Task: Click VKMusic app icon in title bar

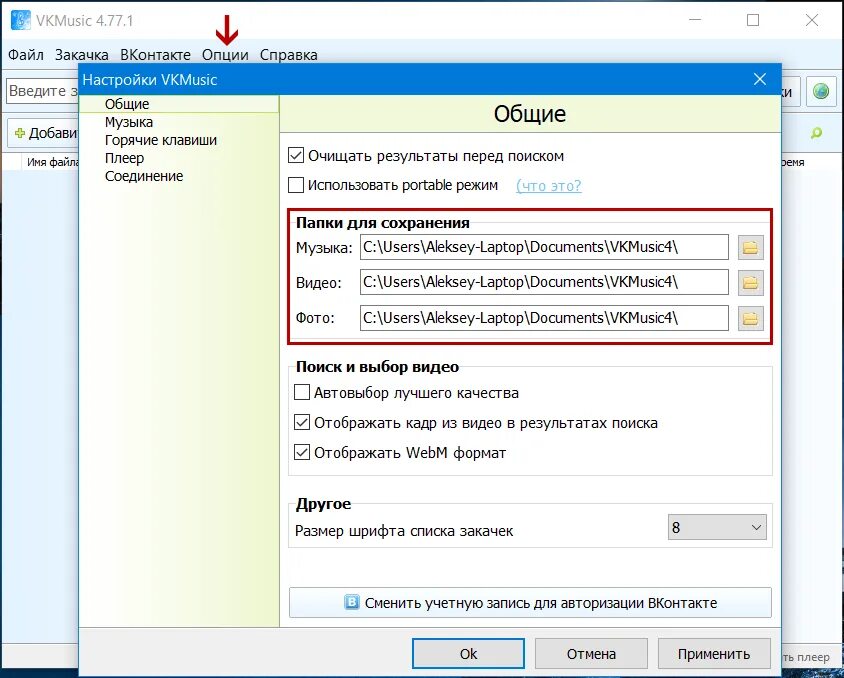Action: pyautogui.click(x=21, y=20)
